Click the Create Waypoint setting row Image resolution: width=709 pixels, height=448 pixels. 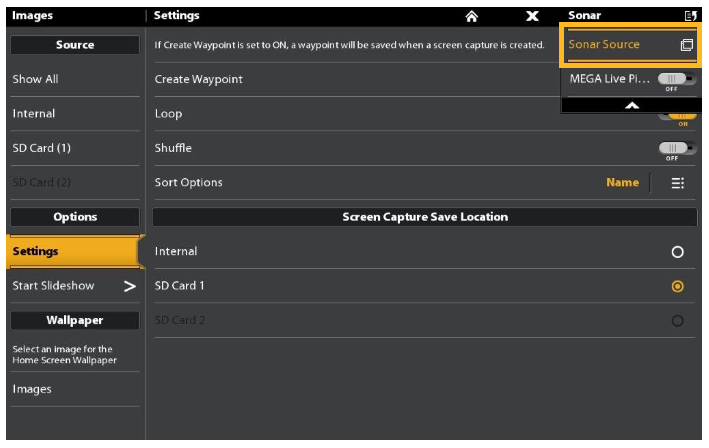350,78
